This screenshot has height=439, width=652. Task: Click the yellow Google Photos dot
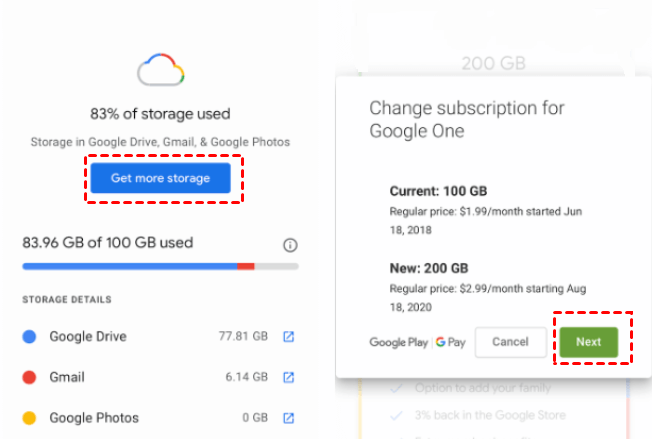tap(30, 417)
